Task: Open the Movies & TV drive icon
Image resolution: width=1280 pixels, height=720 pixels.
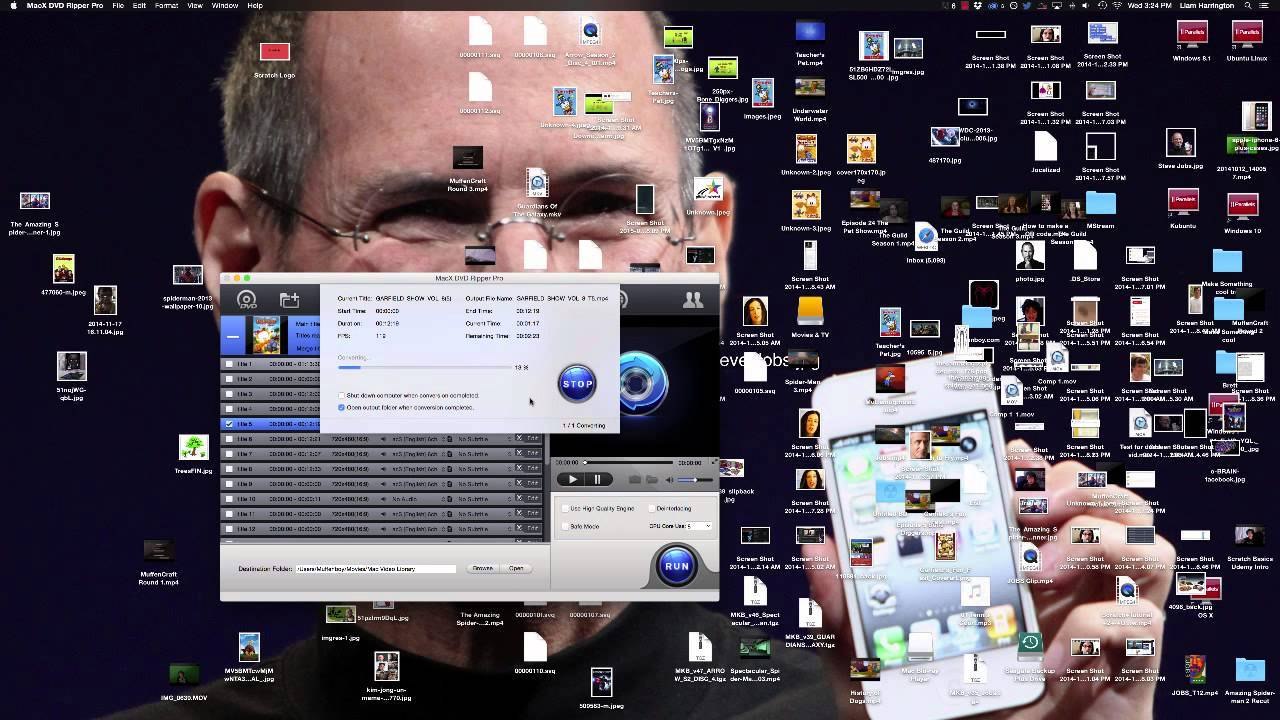Action: (x=810, y=311)
